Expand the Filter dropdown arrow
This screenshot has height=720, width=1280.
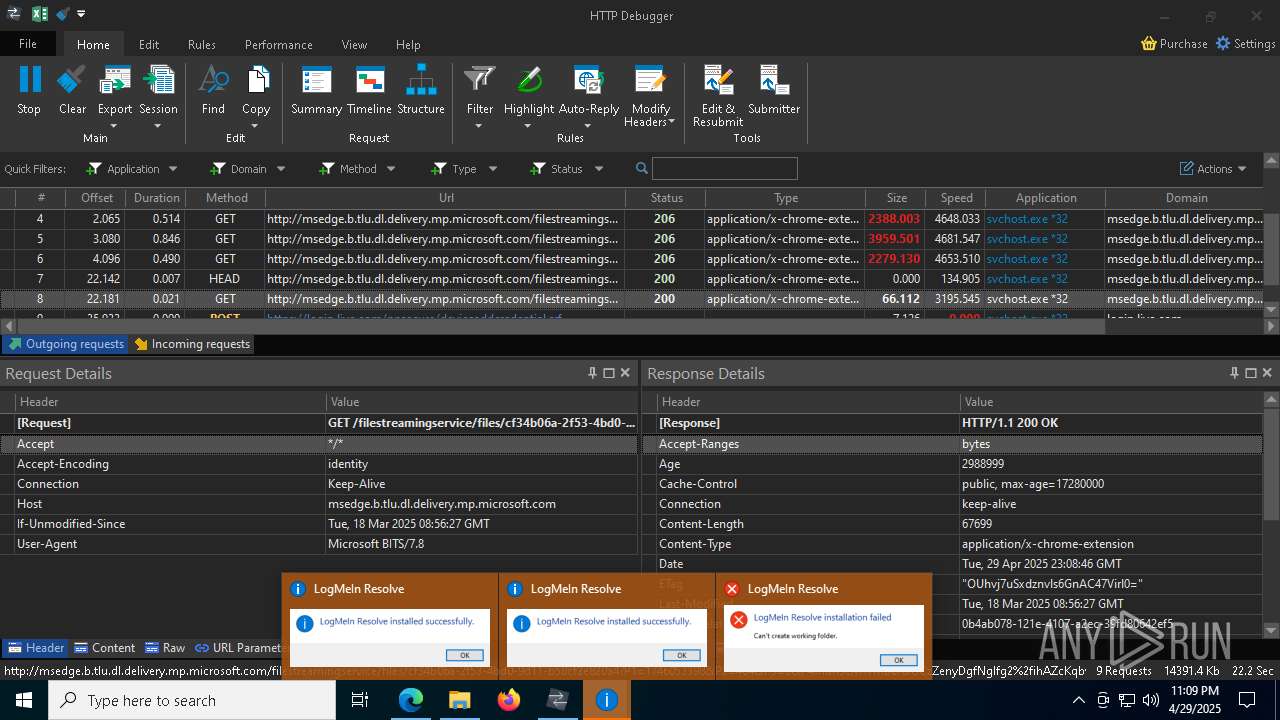pos(479,126)
